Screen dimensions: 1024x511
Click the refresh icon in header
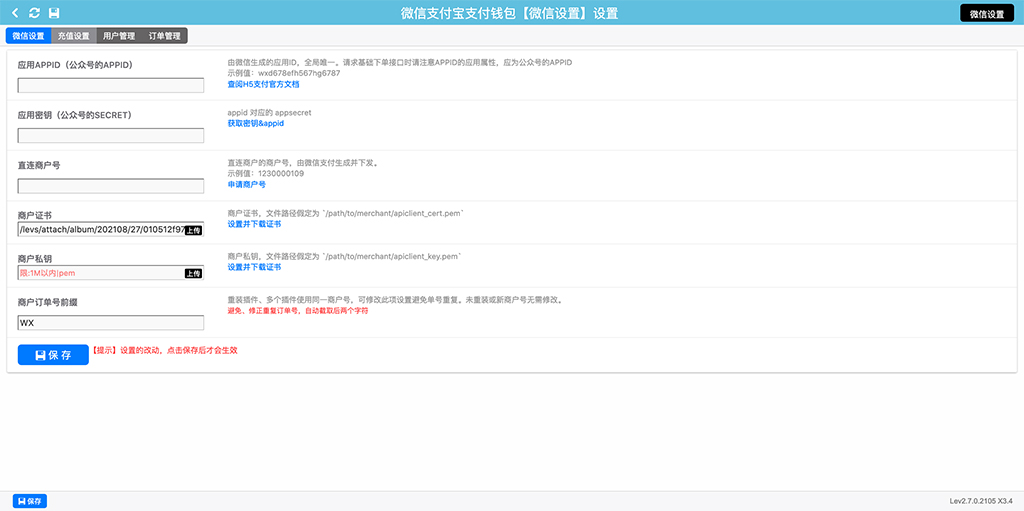[x=34, y=13]
